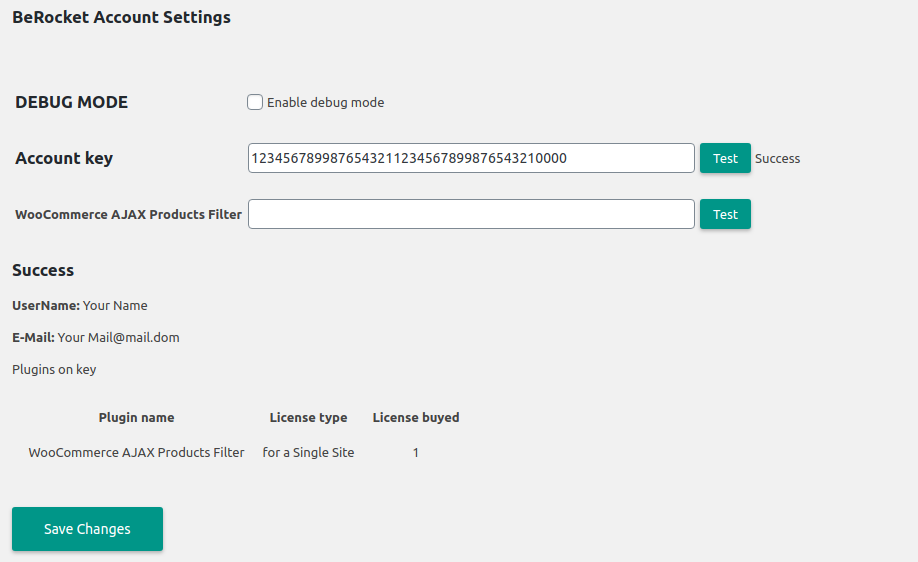Click into the Account key input field
The image size is (918, 562).
tap(470, 158)
